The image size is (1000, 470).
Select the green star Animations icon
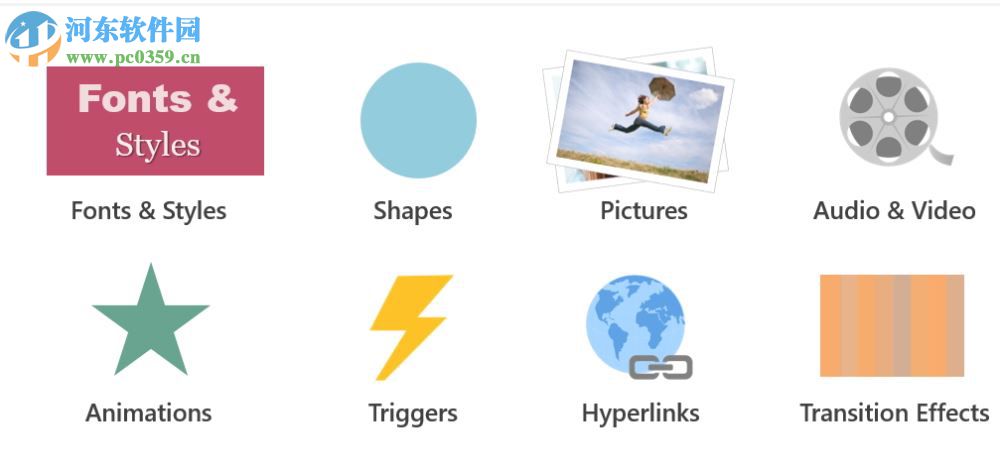[x=151, y=320]
